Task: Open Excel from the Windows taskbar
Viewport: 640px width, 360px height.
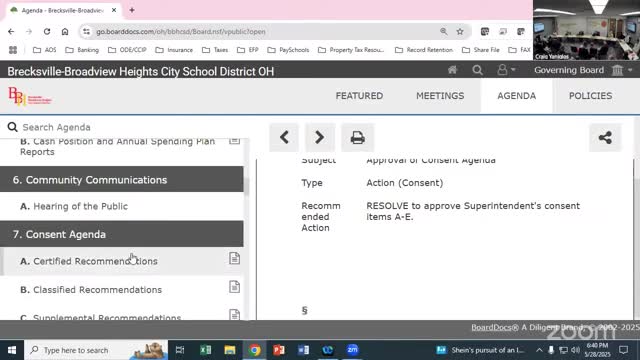Action: tap(205, 350)
